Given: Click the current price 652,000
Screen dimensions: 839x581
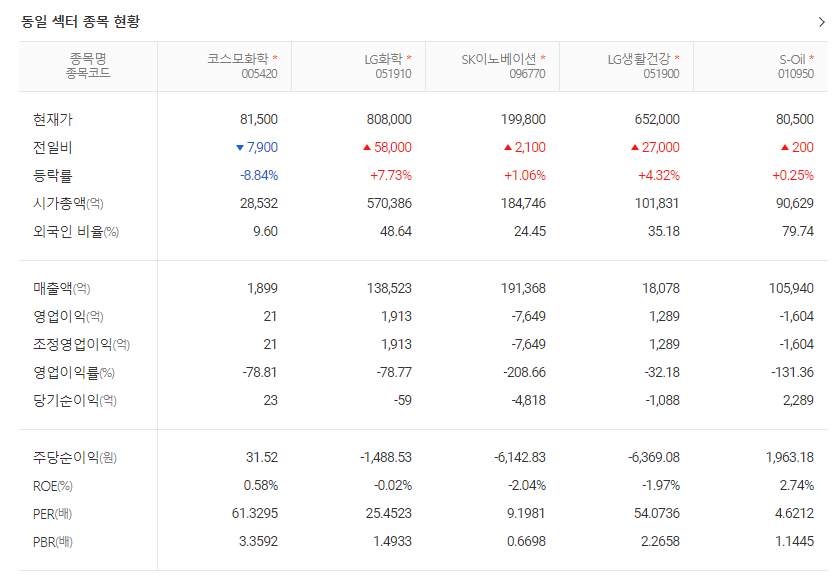Looking at the screenshot, I should coord(657,119).
